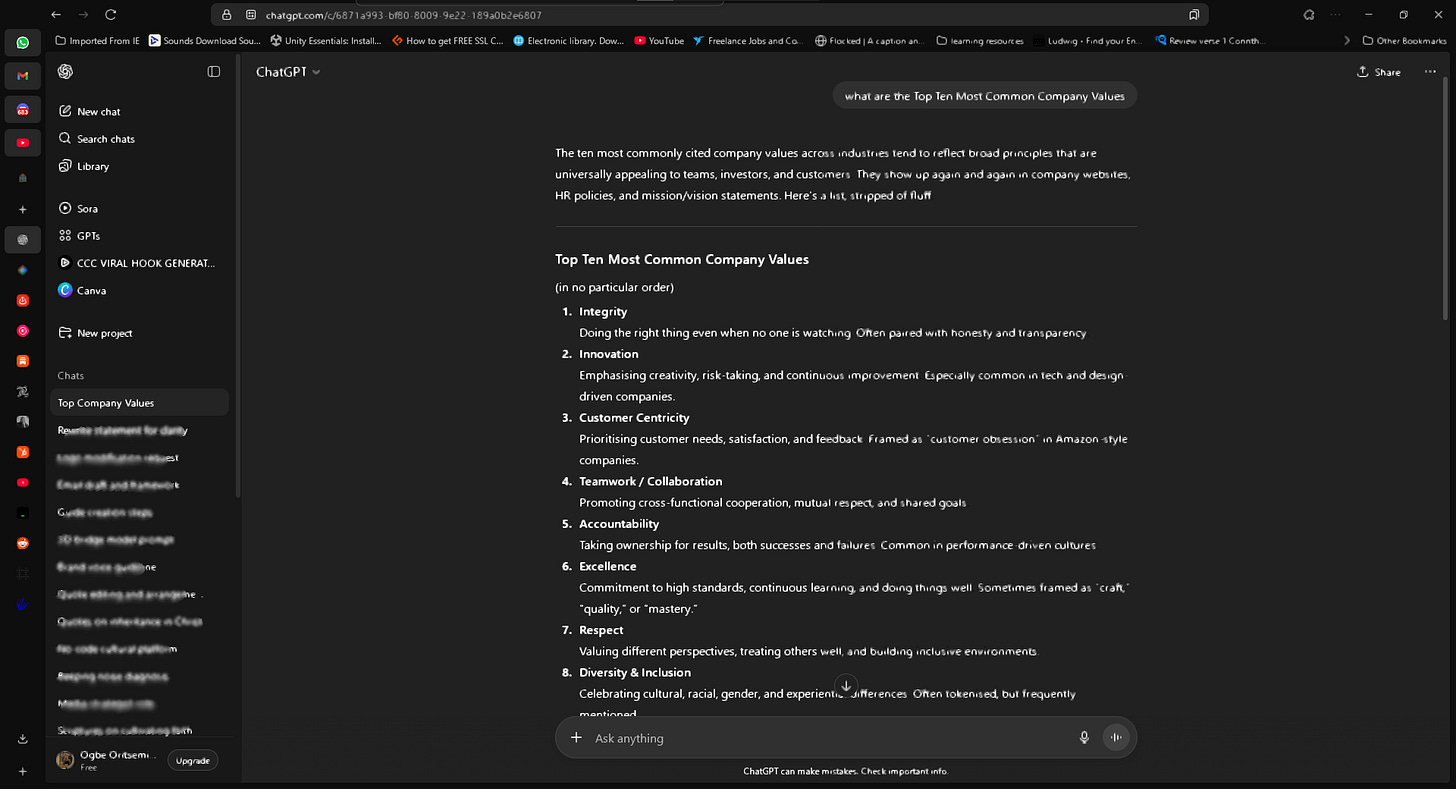Image resolution: width=1456 pixels, height=789 pixels.
Task: Click the Integrity list item title
Action: pyautogui.click(x=603, y=312)
